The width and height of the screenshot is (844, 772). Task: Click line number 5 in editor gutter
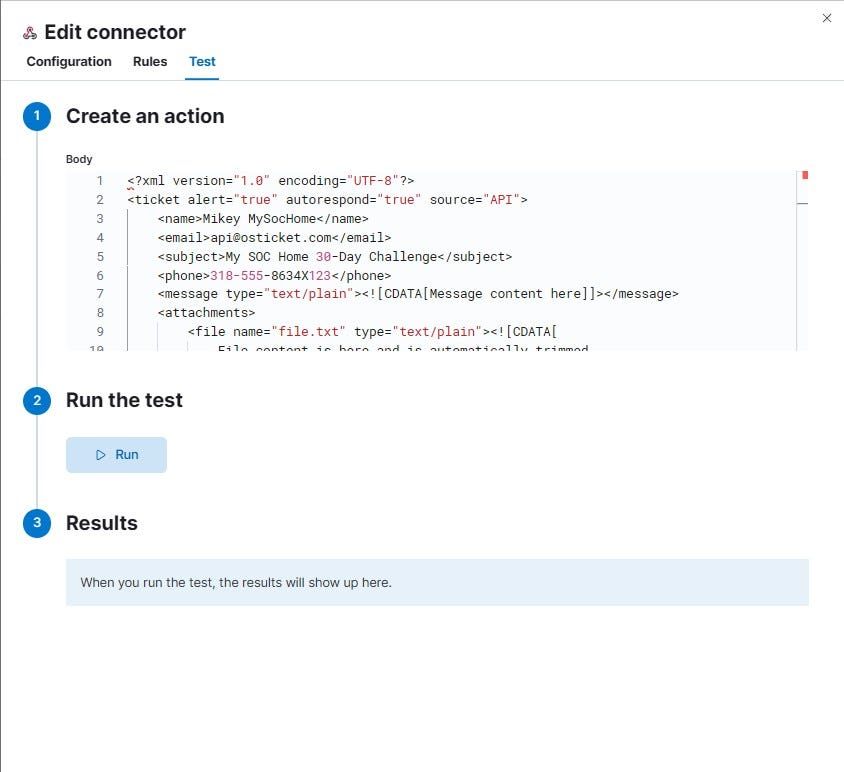tap(100, 257)
